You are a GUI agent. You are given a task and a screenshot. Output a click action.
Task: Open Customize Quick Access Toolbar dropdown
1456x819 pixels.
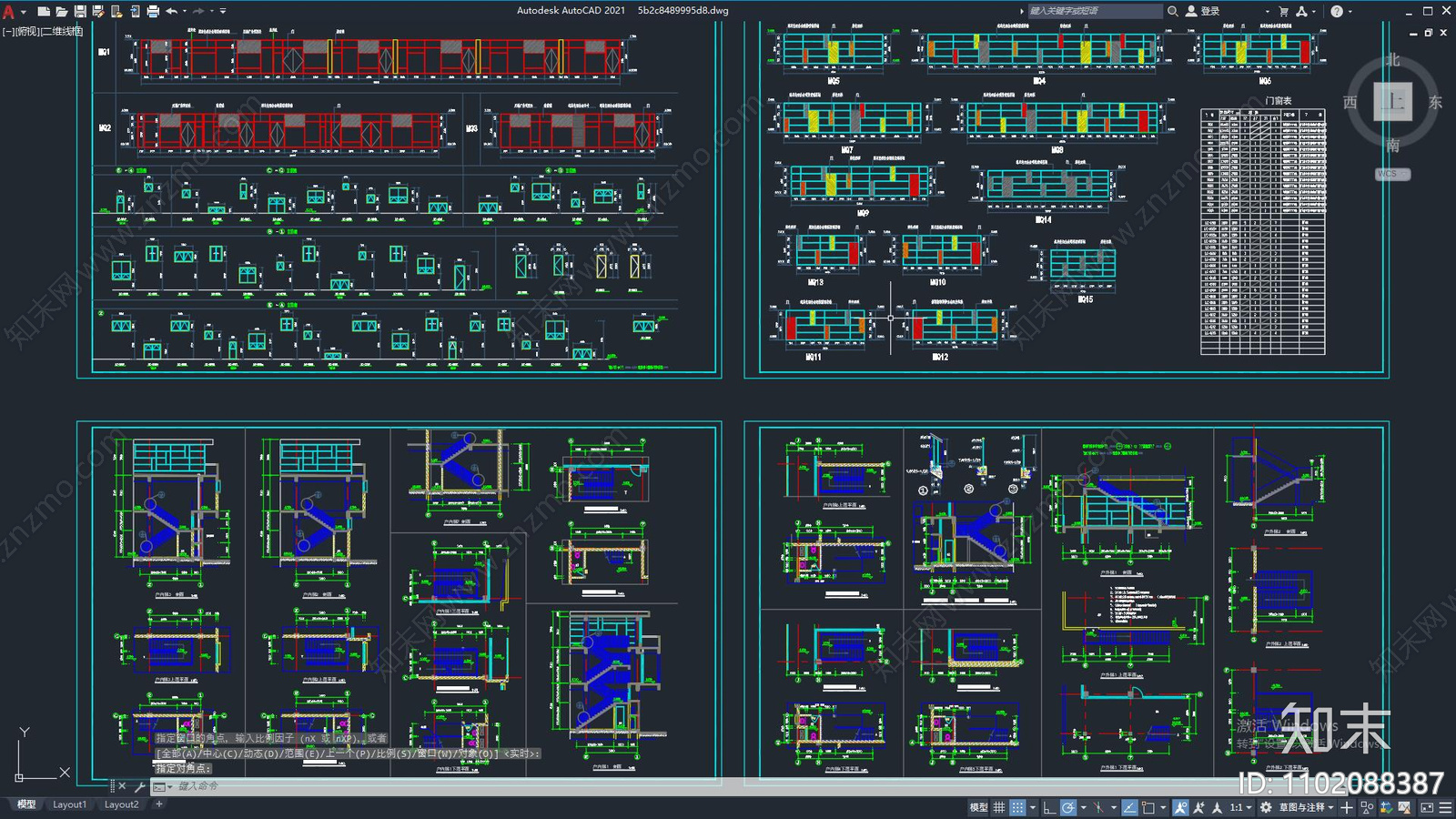click(x=223, y=11)
